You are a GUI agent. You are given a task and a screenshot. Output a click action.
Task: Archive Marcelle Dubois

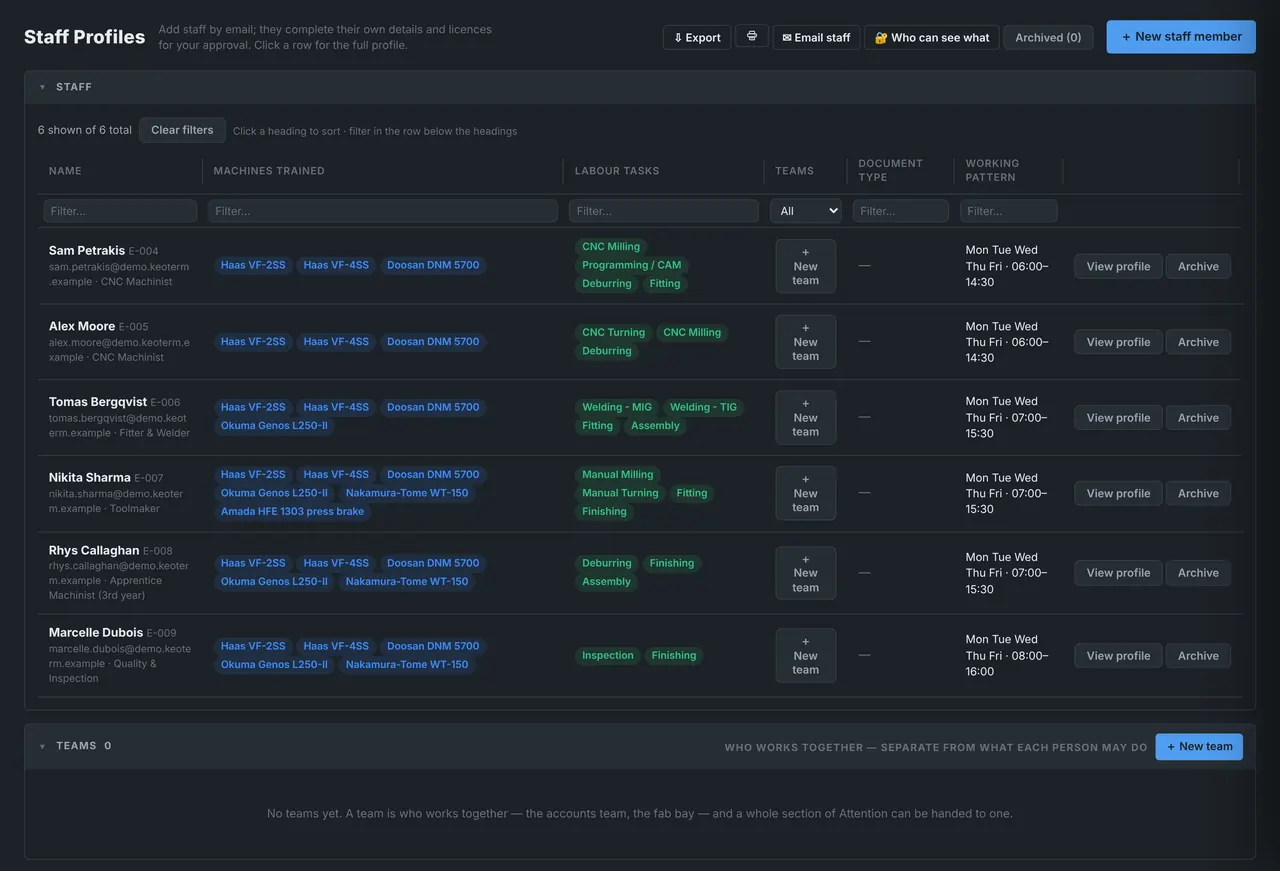coord(1198,656)
